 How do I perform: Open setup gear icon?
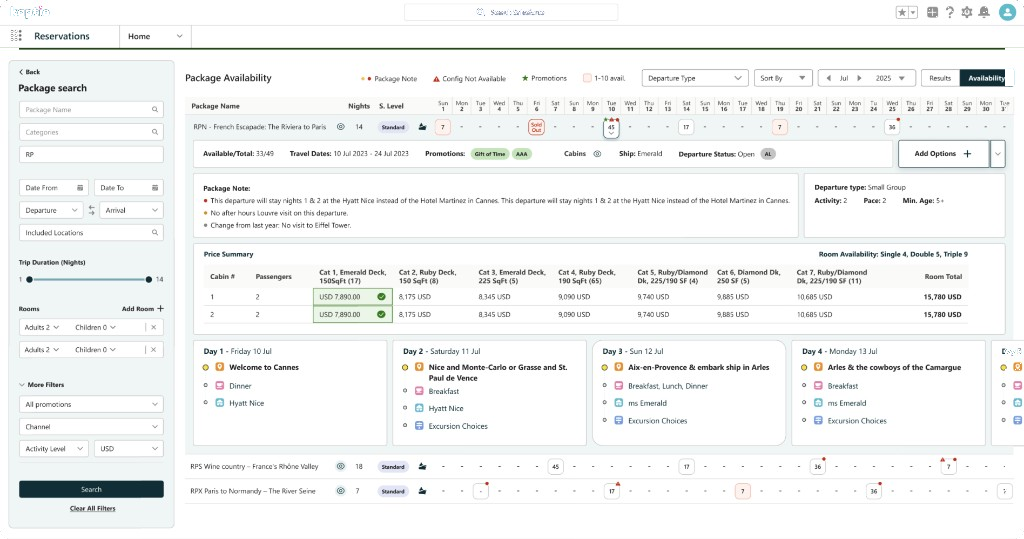[967, 12]
